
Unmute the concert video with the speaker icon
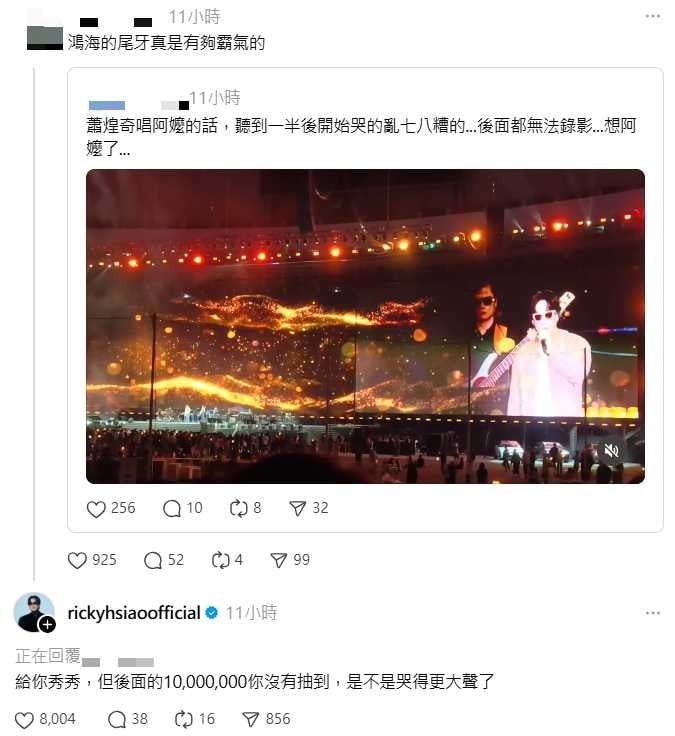[x=611, y=452]
